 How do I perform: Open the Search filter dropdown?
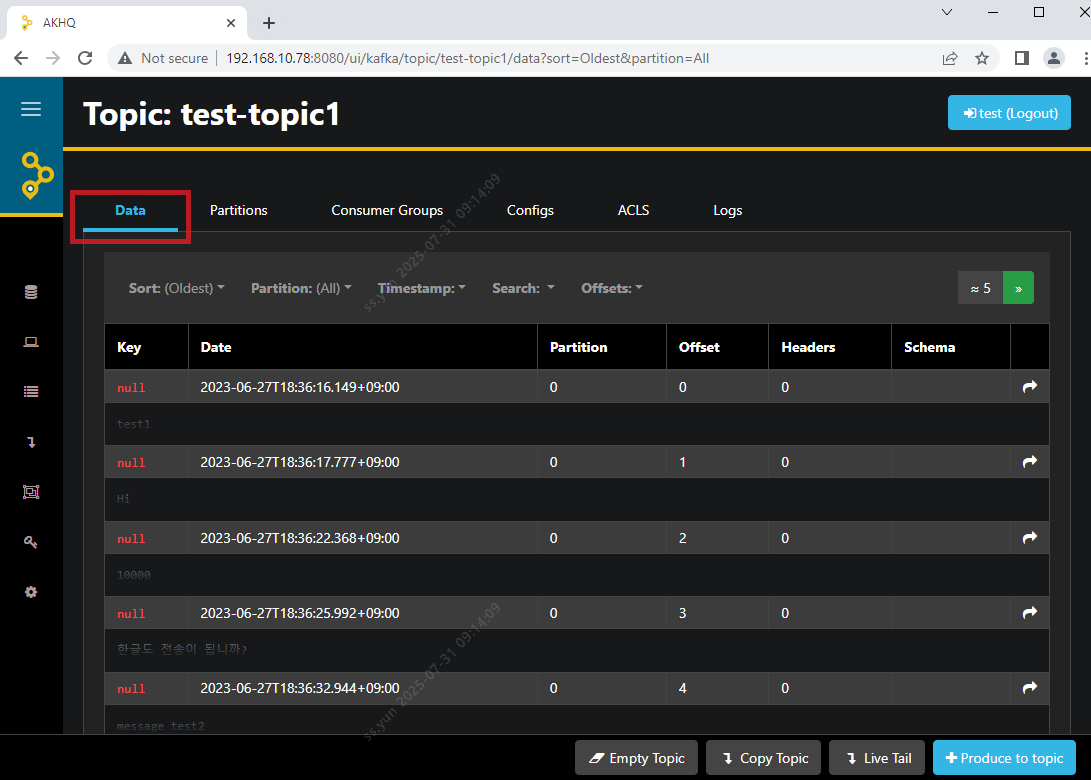tap(523, 288)
